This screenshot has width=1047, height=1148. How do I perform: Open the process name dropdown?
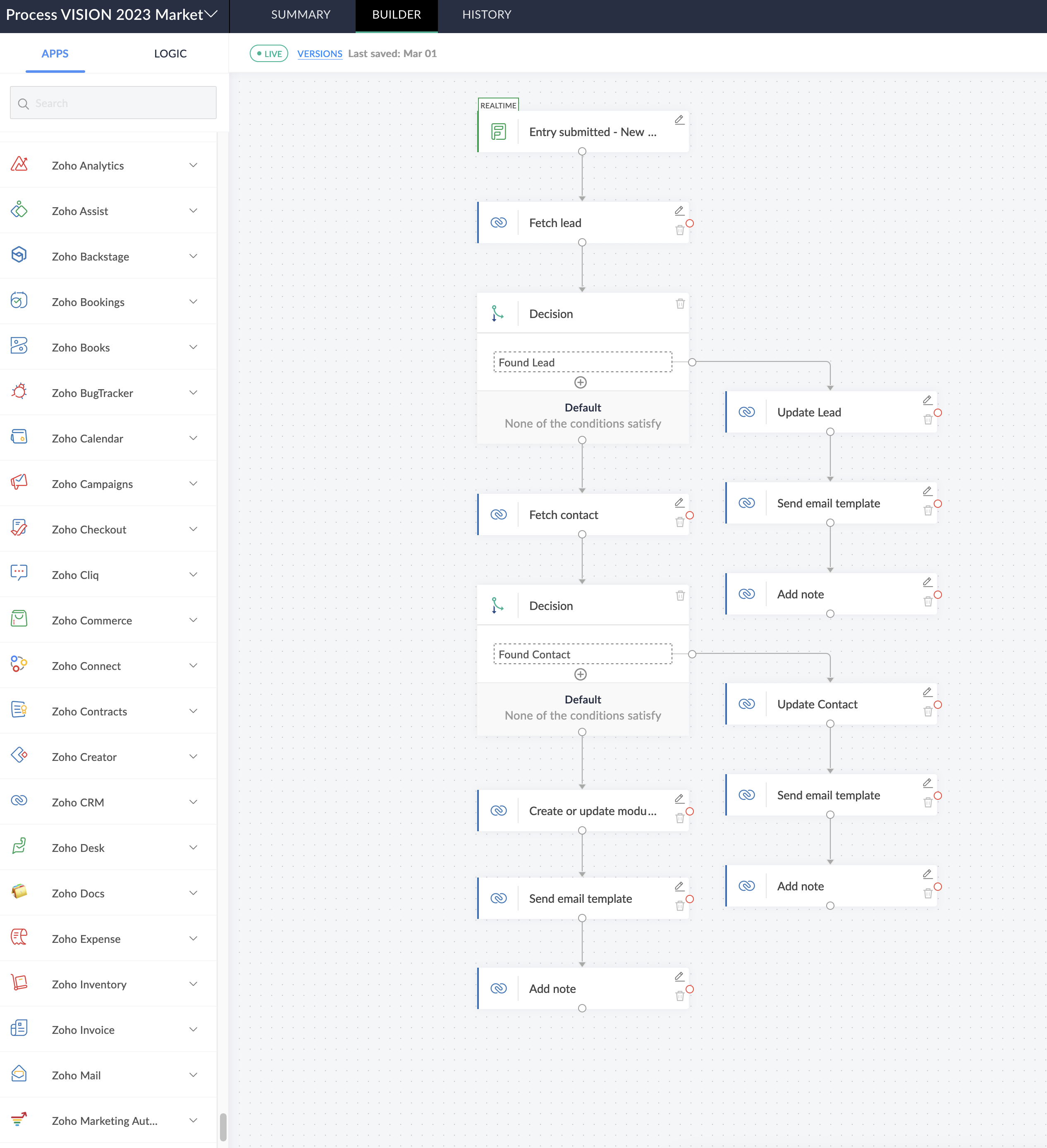click(x=211, y=14)
